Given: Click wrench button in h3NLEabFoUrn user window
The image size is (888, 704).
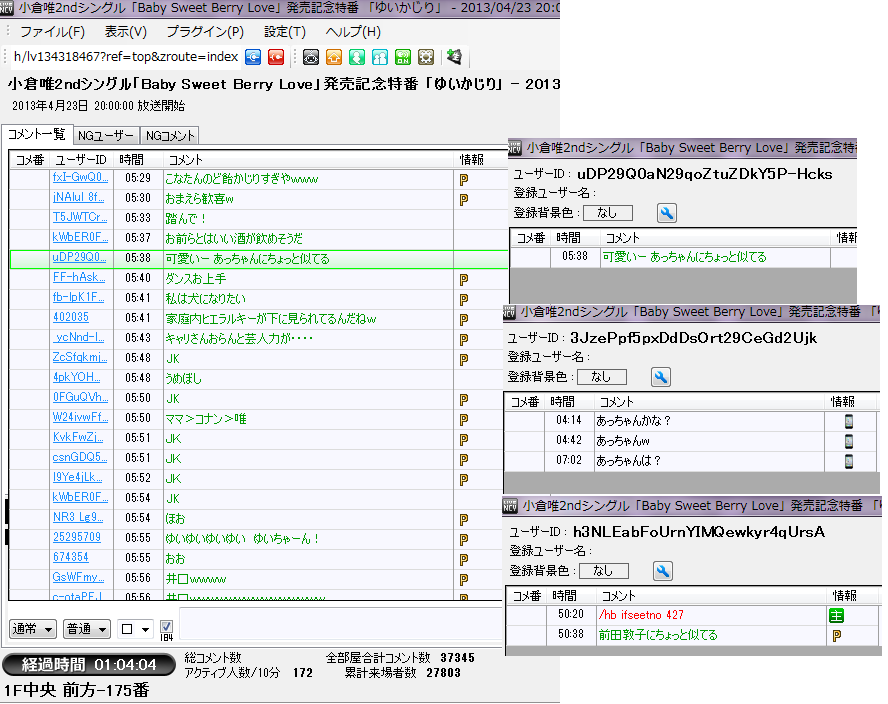Looking at the screenshot, I should (x=663, y=571).
